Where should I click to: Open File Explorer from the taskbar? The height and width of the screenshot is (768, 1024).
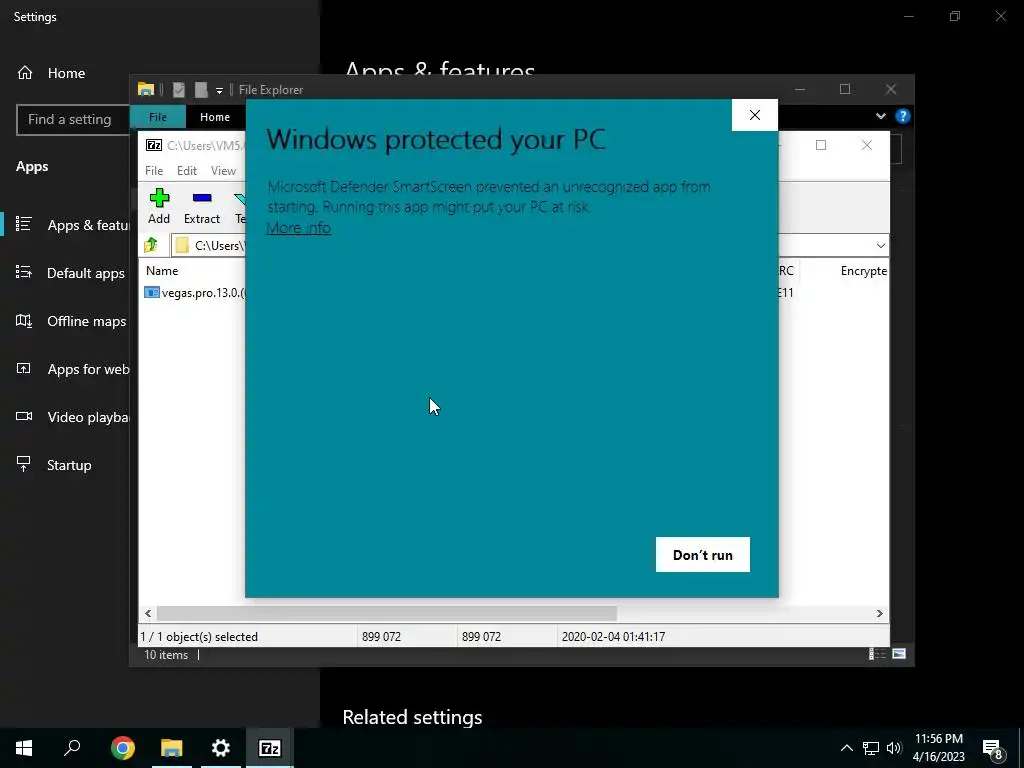[x=172, y=748]
